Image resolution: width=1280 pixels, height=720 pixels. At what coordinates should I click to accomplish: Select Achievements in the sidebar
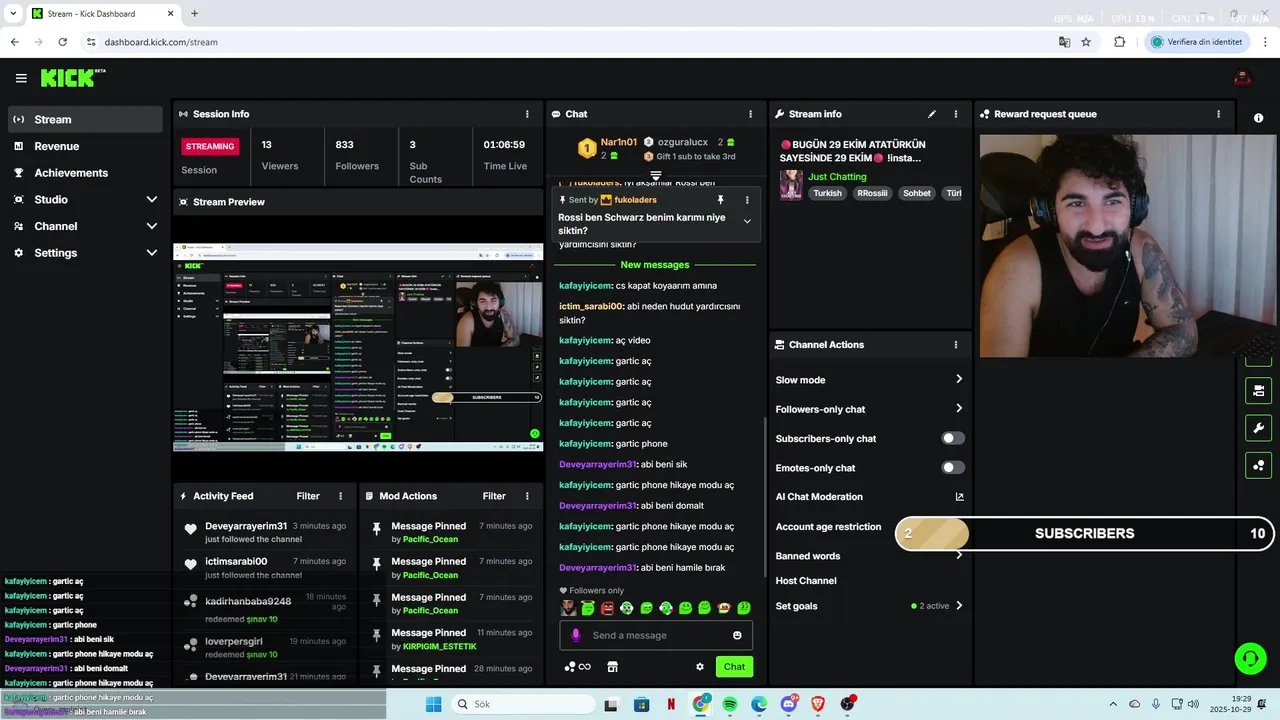[x=84, y=173]
